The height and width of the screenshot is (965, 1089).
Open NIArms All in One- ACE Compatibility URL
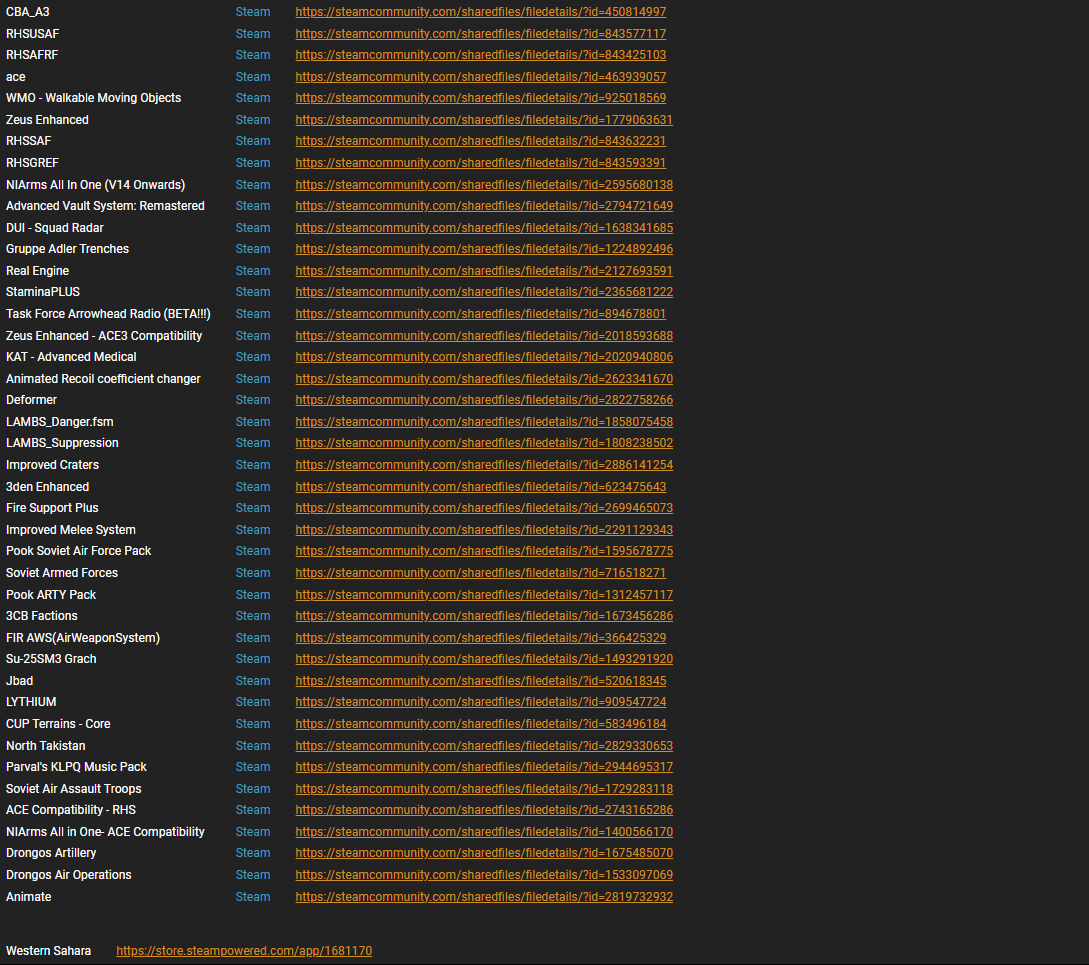click(484, 832)
